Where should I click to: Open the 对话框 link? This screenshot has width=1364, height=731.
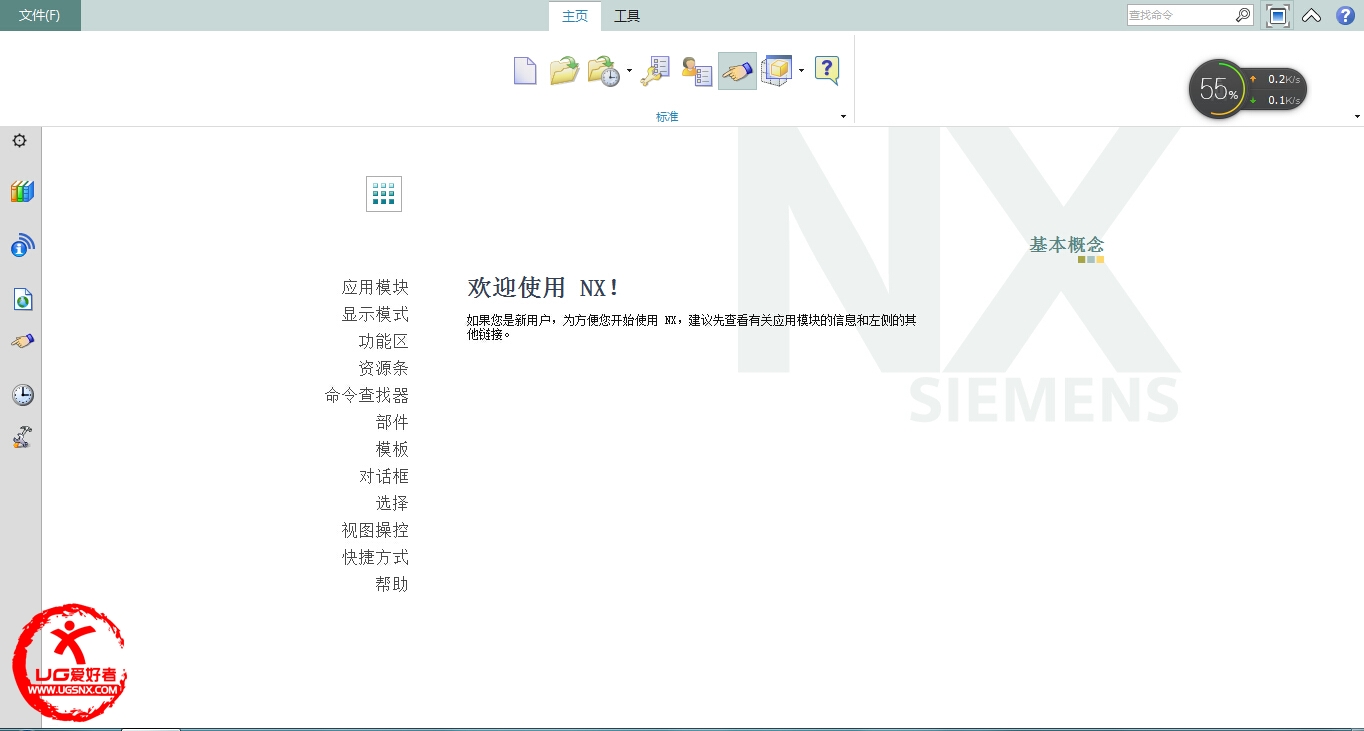pos(384,477)
